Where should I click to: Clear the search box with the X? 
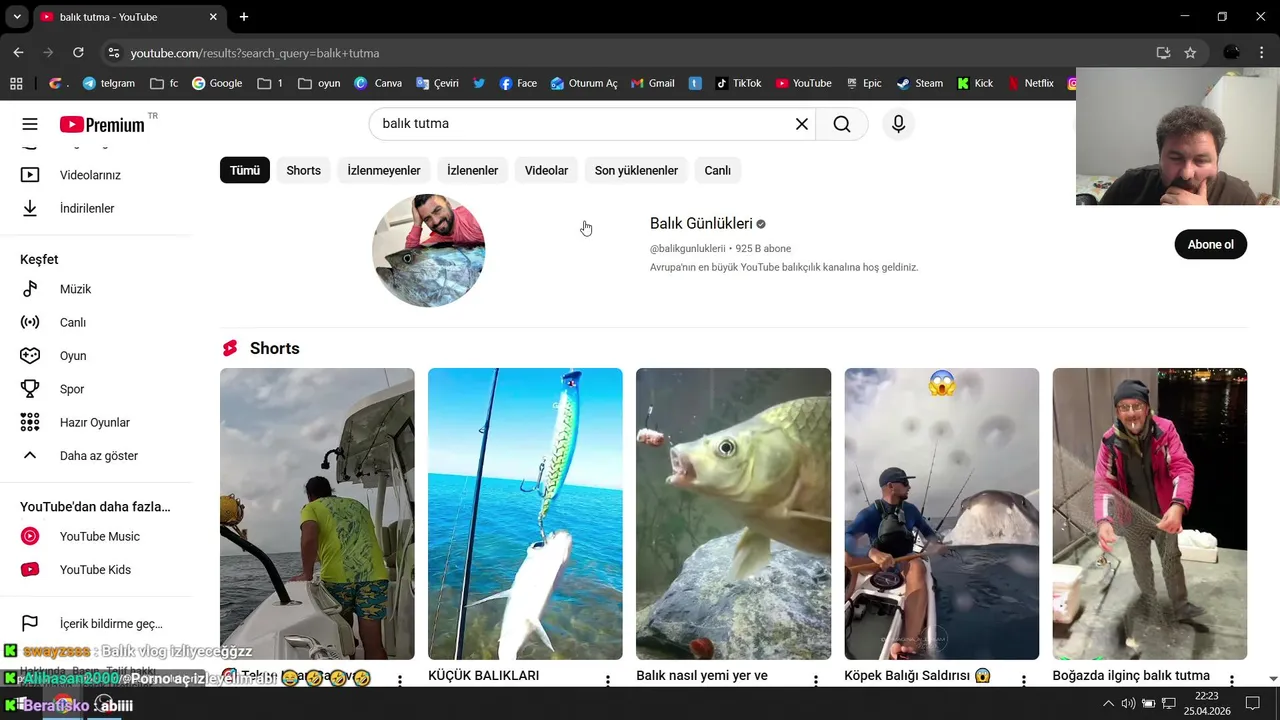pos(801,124)
